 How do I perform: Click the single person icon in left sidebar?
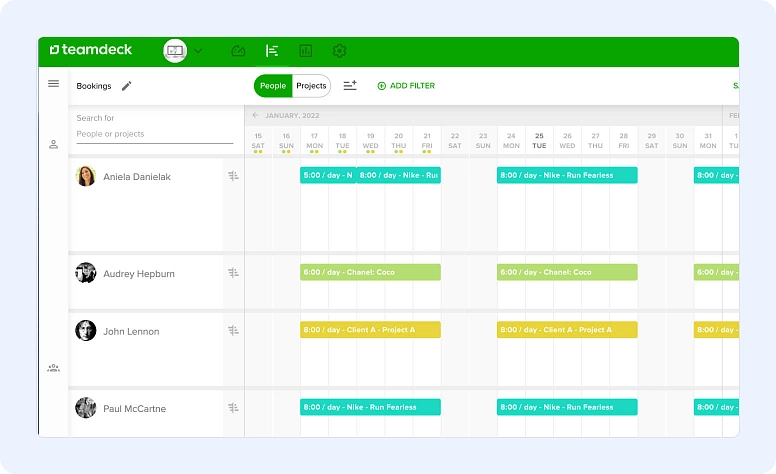[x=53, y=144]
